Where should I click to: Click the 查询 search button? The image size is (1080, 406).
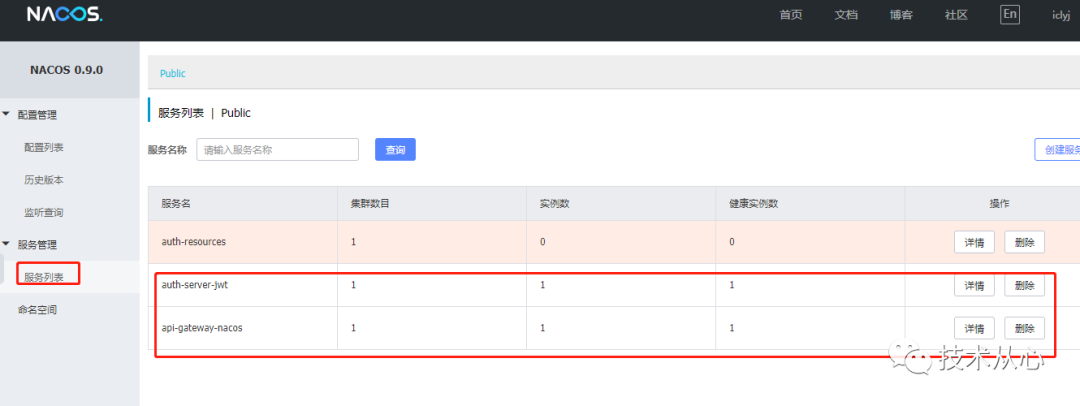click(x=395, y=150)
